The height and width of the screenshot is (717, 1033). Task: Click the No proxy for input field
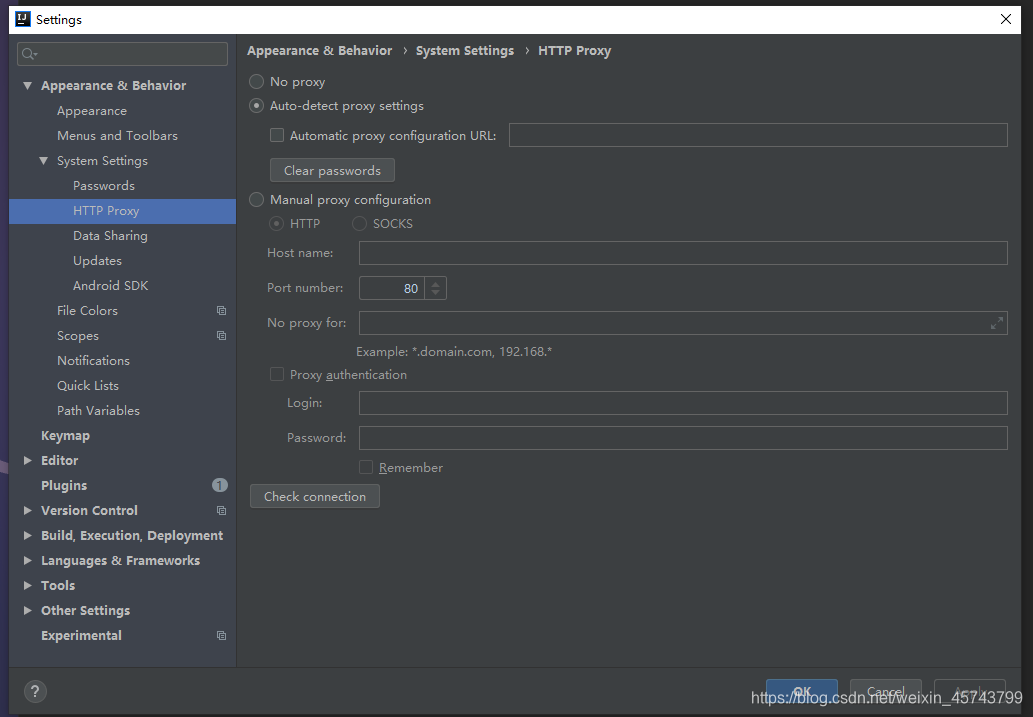(x=683, y=324)
